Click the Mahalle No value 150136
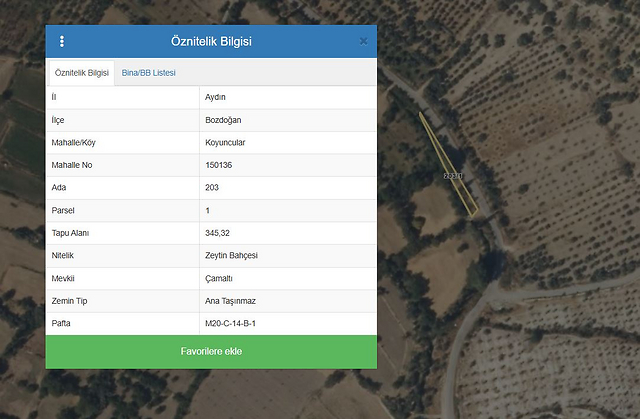640x419 pixels. click(x=218, y=165)
